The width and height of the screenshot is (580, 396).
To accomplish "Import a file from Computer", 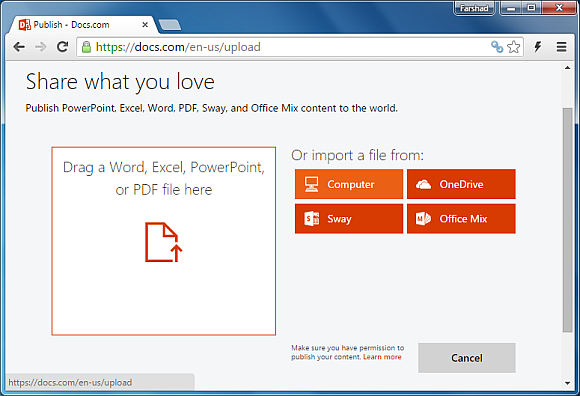I will click(x=349, y=184).
